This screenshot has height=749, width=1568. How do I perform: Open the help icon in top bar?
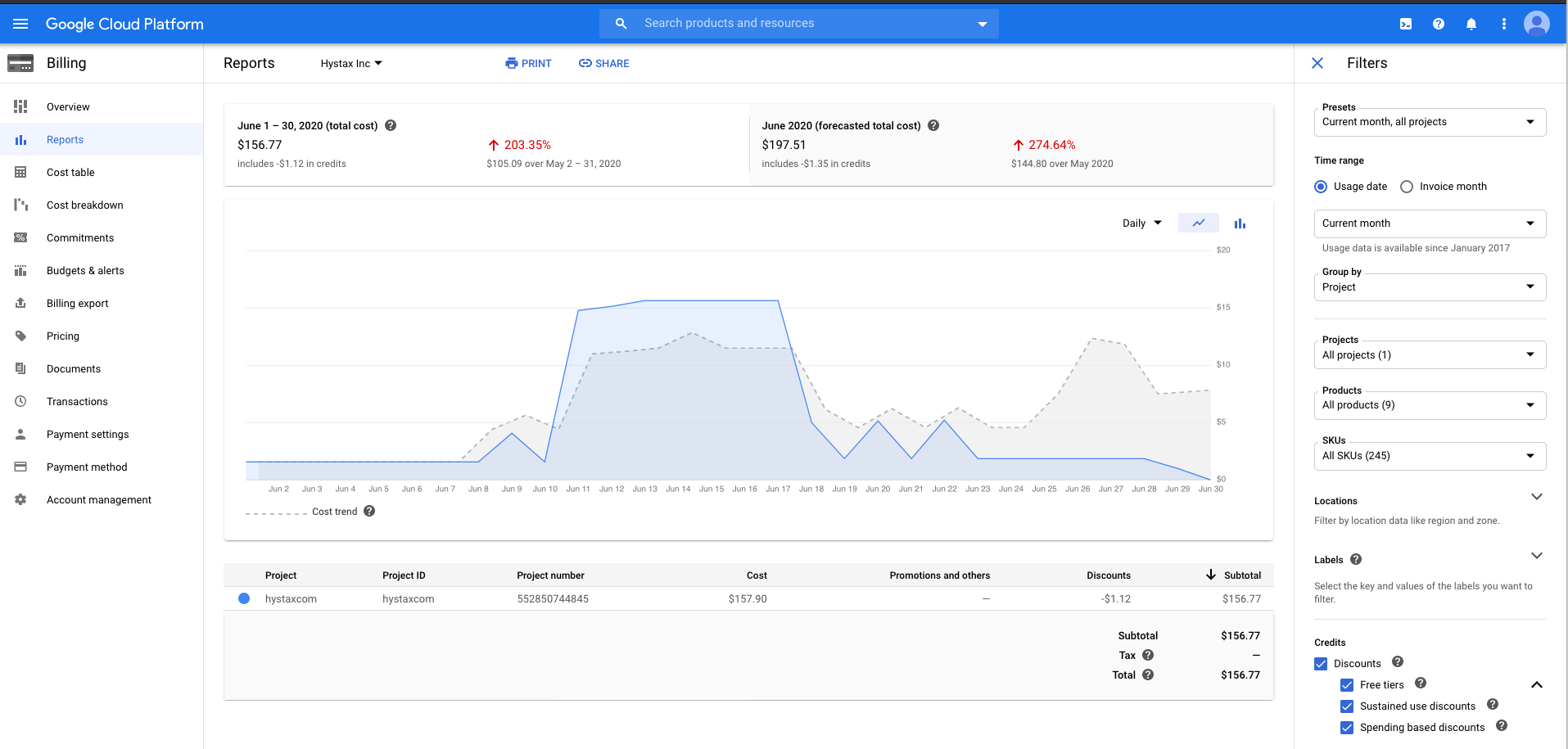(x=1439, y=24)
